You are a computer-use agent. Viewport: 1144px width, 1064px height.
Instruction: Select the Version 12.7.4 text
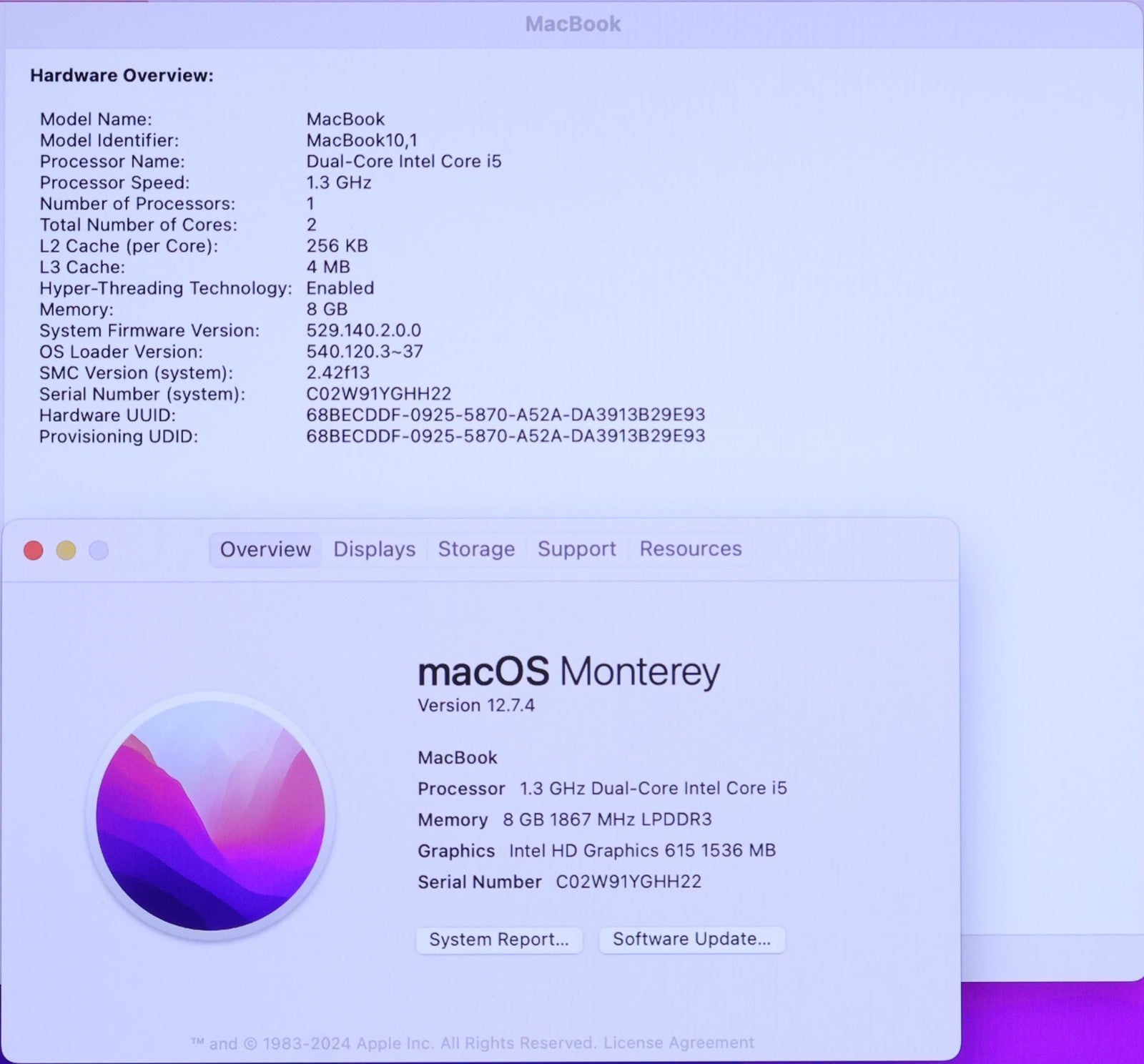pyautogui.click(x=476, y=705)
